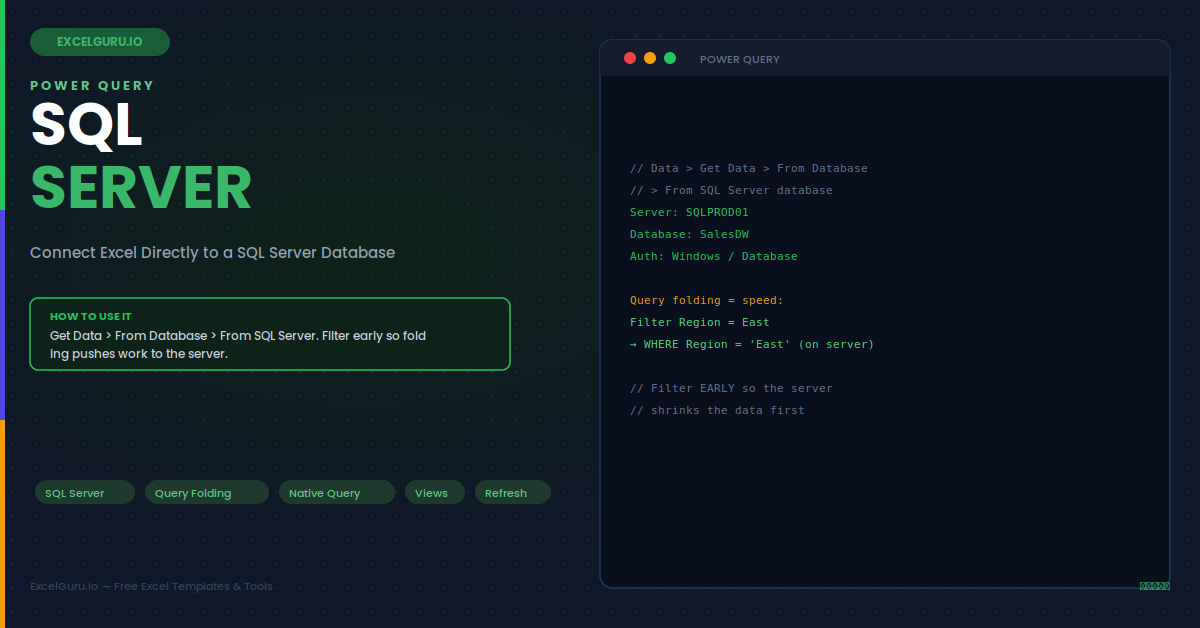
Task: Select the Refresh tag
Action: tap(513, 492)
